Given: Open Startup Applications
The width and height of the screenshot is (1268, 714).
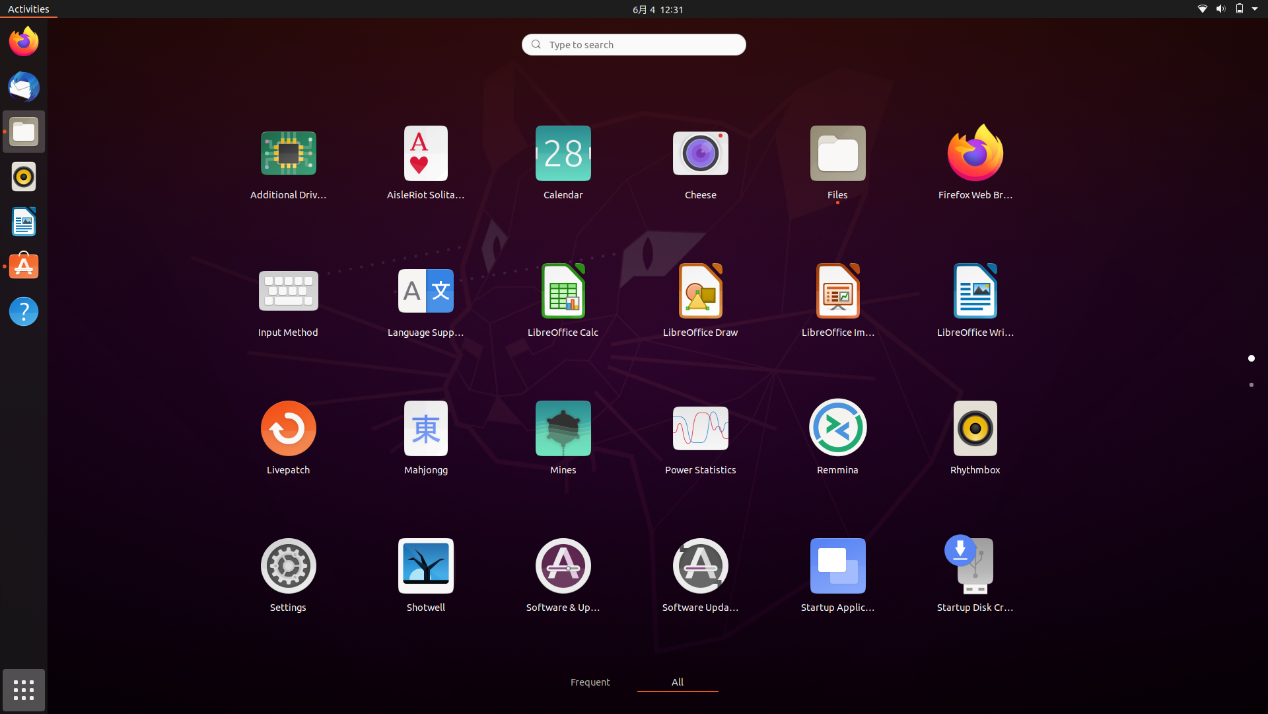Looking at the screenshot, I should (838, 566).
